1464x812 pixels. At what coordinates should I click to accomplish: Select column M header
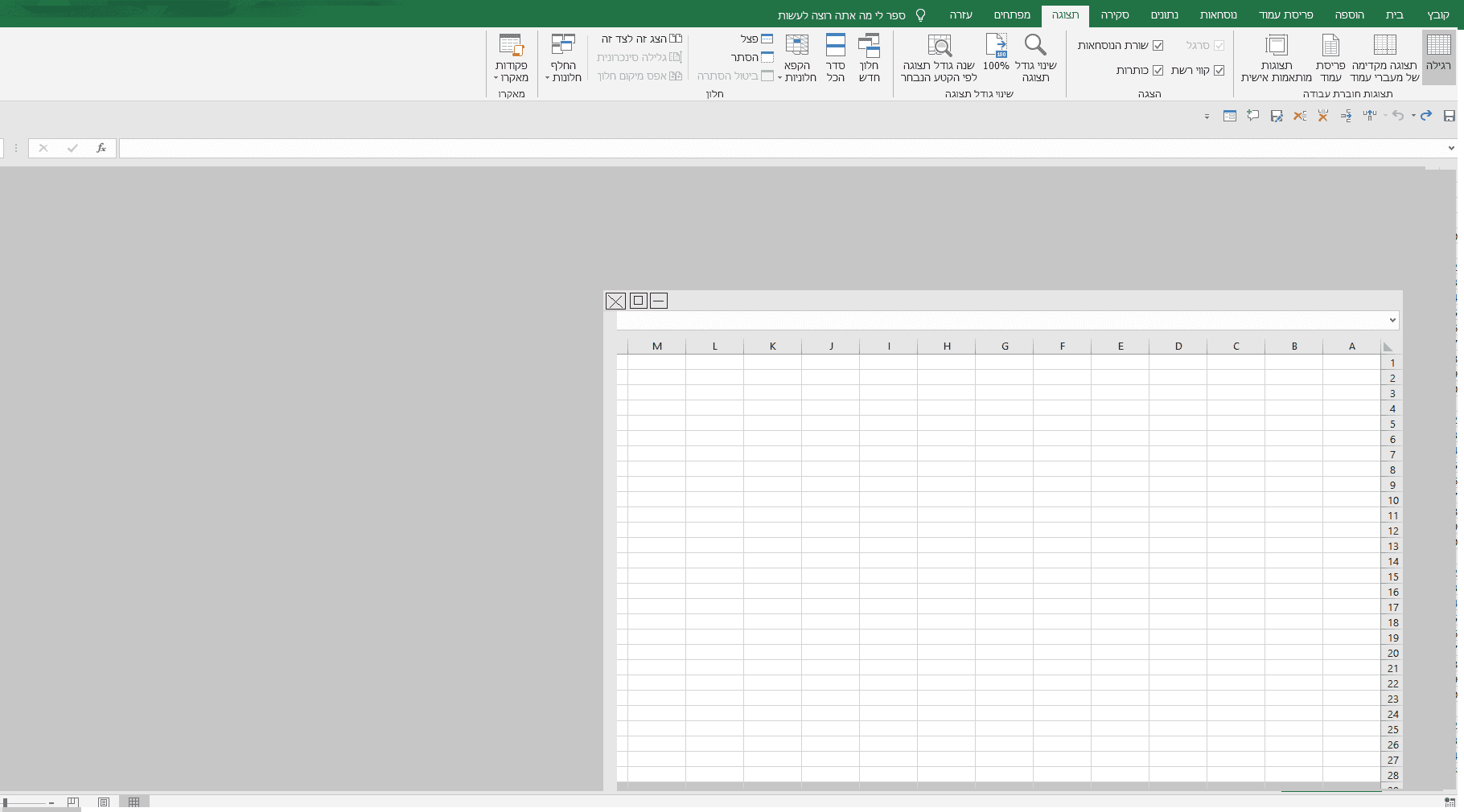click(657, 347)
